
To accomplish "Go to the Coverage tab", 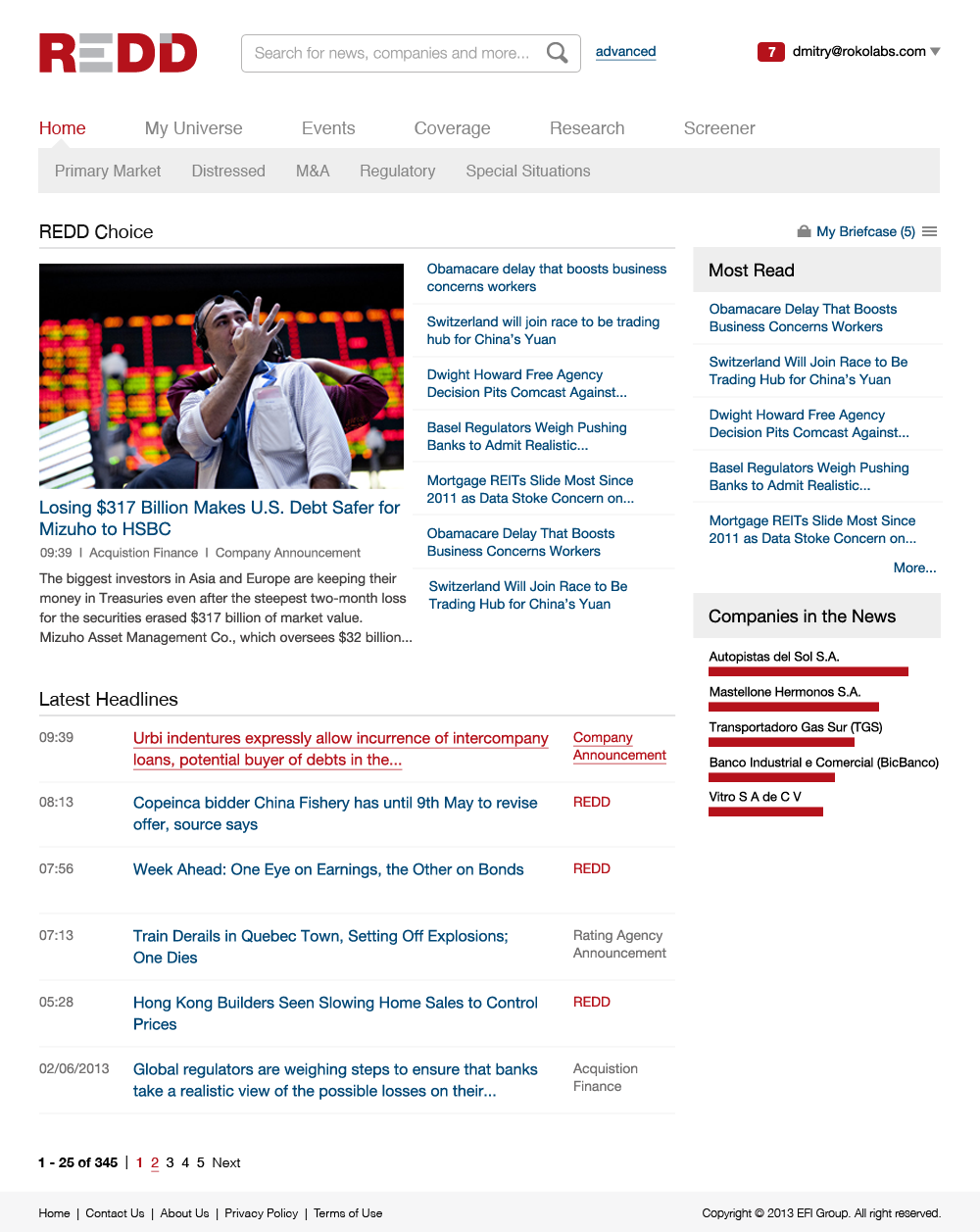I will coord(452,128).
